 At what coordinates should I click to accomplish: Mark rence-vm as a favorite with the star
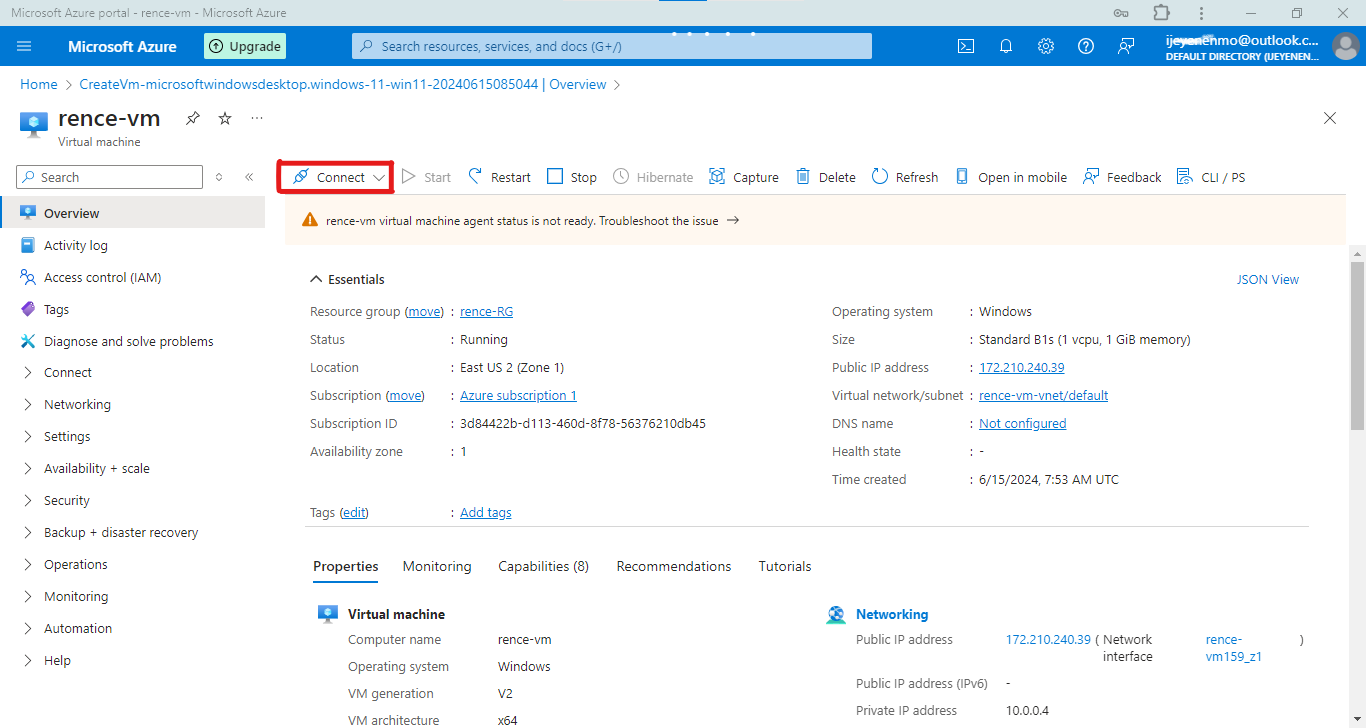click(x=225, y=118)
